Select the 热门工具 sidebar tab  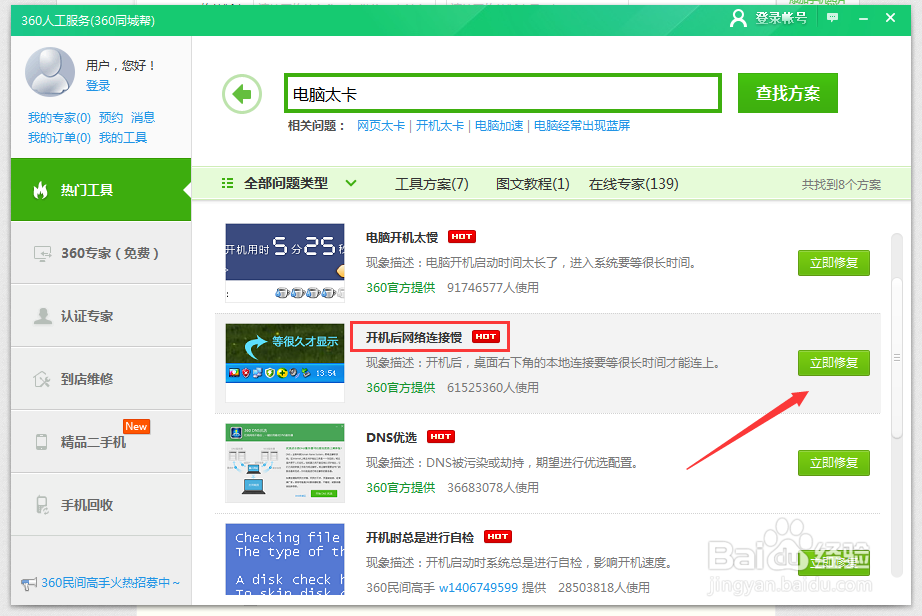101,190
